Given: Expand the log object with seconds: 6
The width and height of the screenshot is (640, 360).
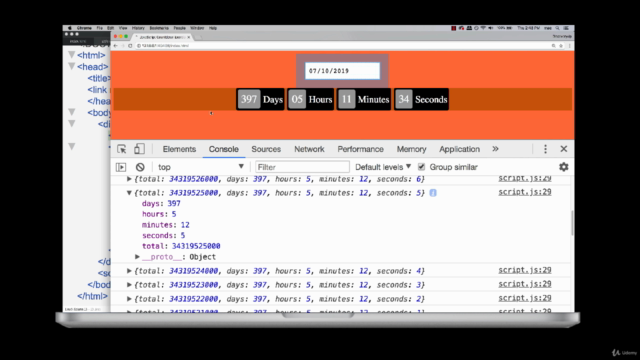Looking at the screenshot, I should pyautogui.click(x=129, y=179).
